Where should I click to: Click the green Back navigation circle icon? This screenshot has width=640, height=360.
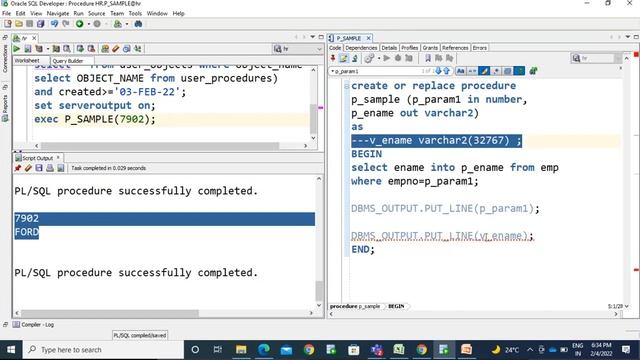80,24
